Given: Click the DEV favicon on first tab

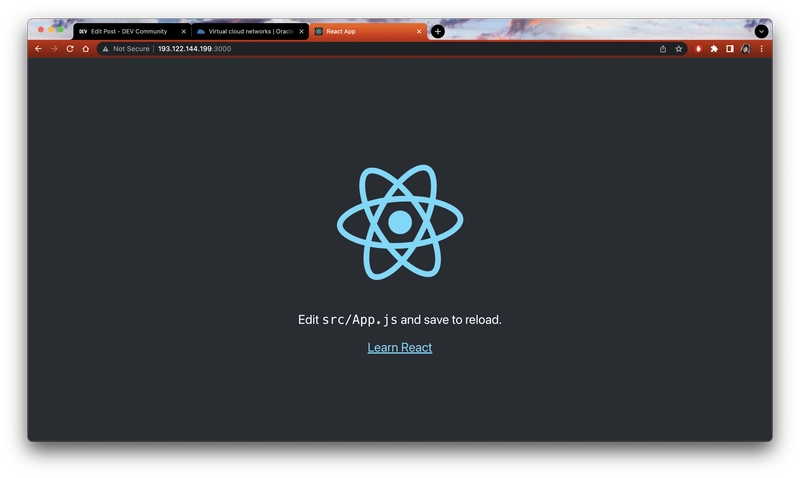Looking at the screenshot, I should (83, 32).
